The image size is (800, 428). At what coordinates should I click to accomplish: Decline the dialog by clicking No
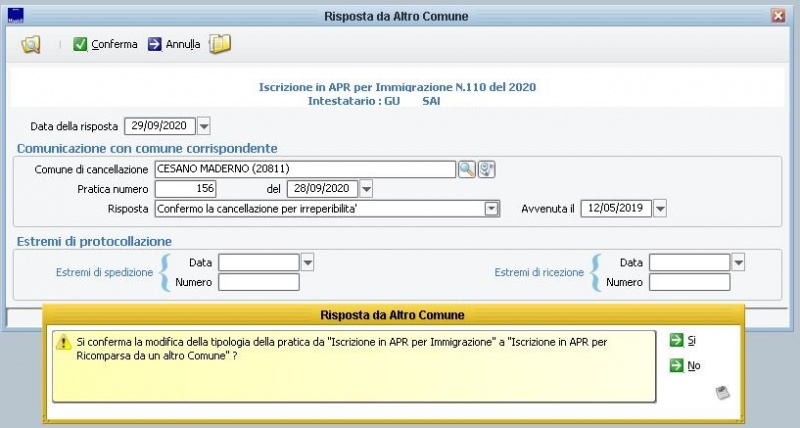click(685, 365)
